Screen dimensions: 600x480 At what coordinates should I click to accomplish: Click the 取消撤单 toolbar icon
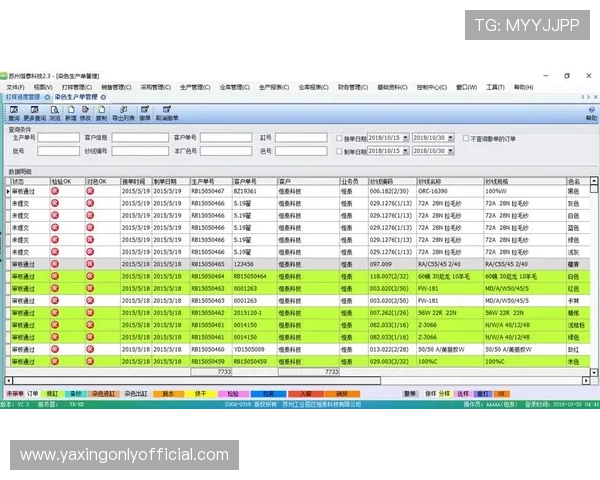point(166,112)
